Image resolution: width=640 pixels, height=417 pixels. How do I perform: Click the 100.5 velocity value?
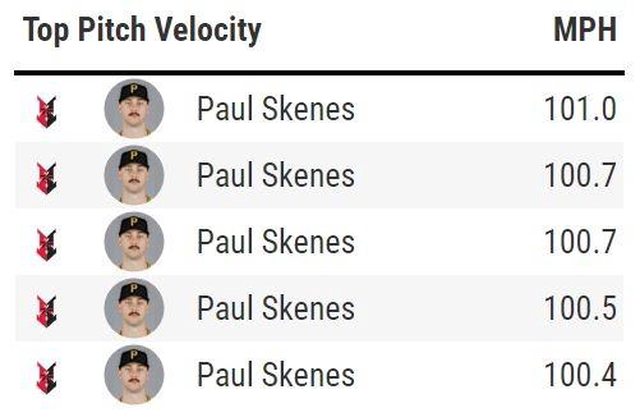pyautogui.click(x=580, y=308)
